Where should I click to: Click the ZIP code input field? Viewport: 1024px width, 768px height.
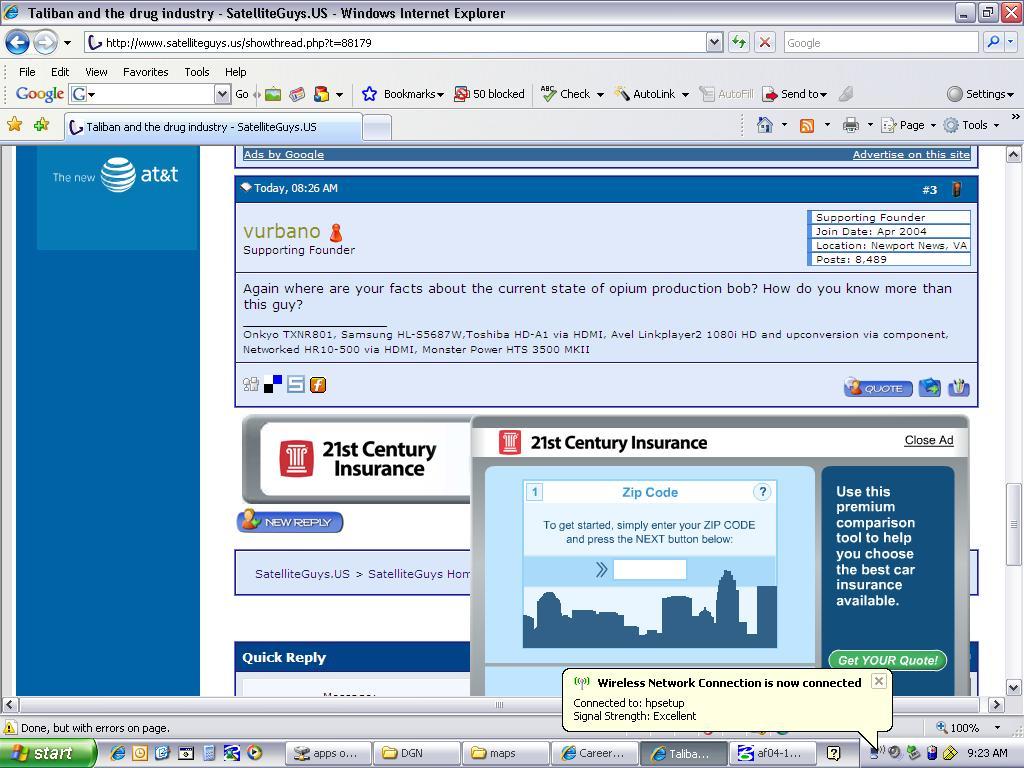coord(649,570)
